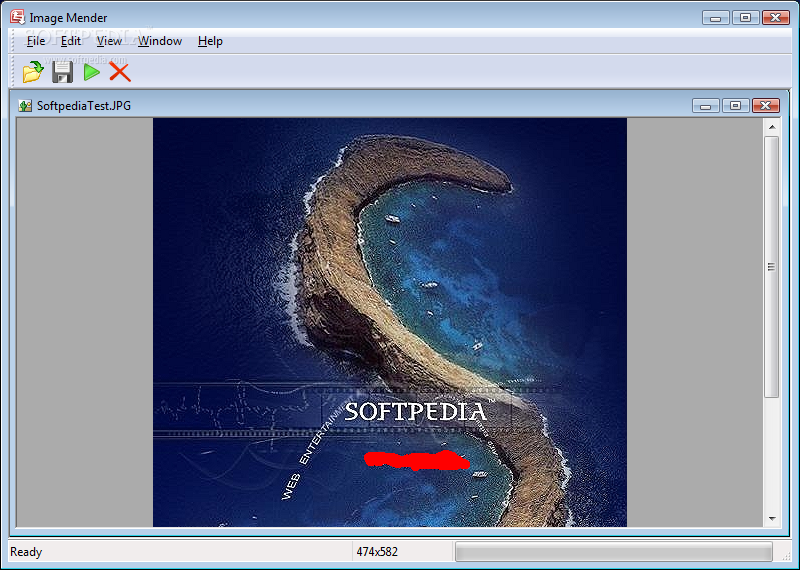Click the vertical scrollbar thumb
The image size is (800, 570).
coord(772,267)
